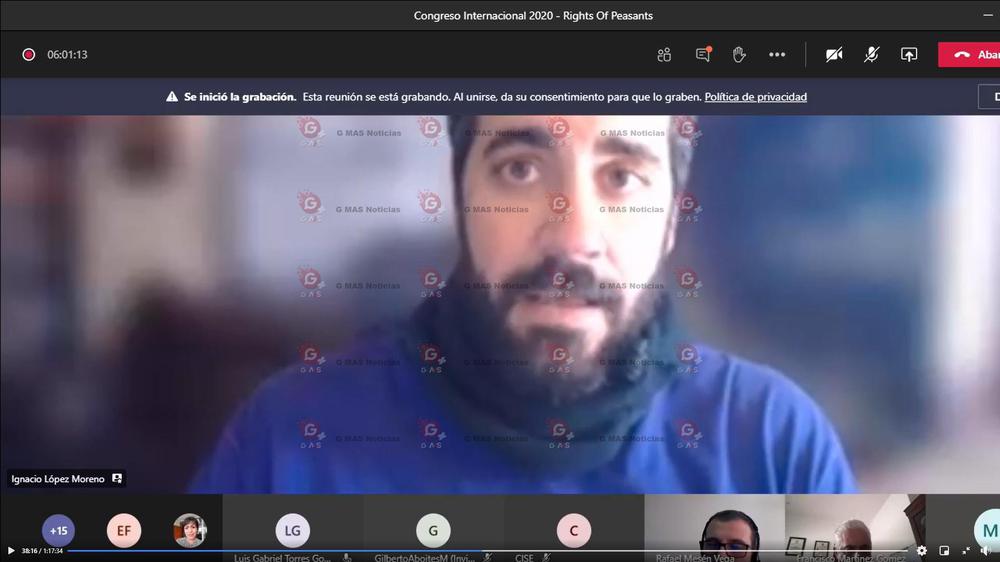Viewport: 1000px width, 562px height.
Task: Select the M avatar at the strip's end
Action: (987, 531)
